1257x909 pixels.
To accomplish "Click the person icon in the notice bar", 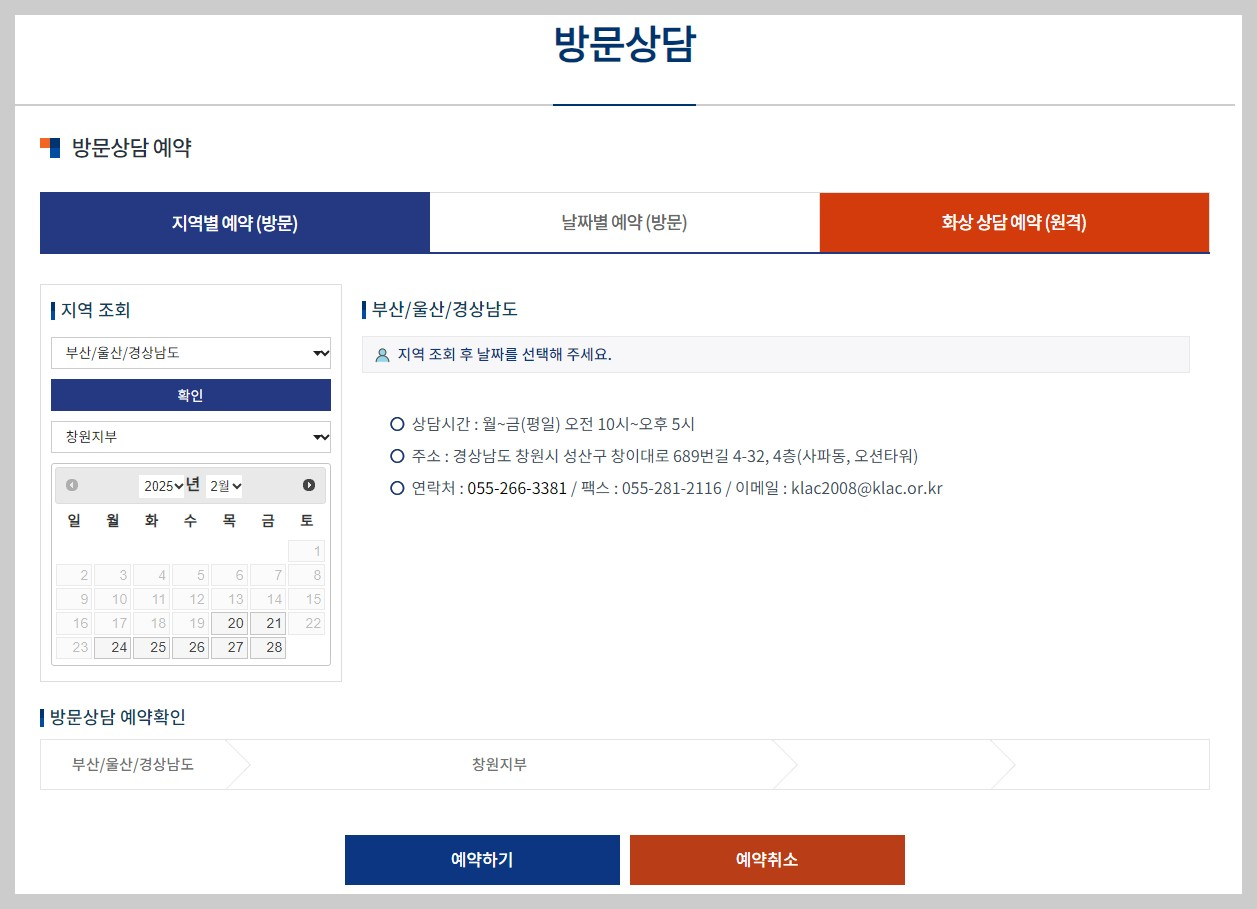I will (382, 355).
